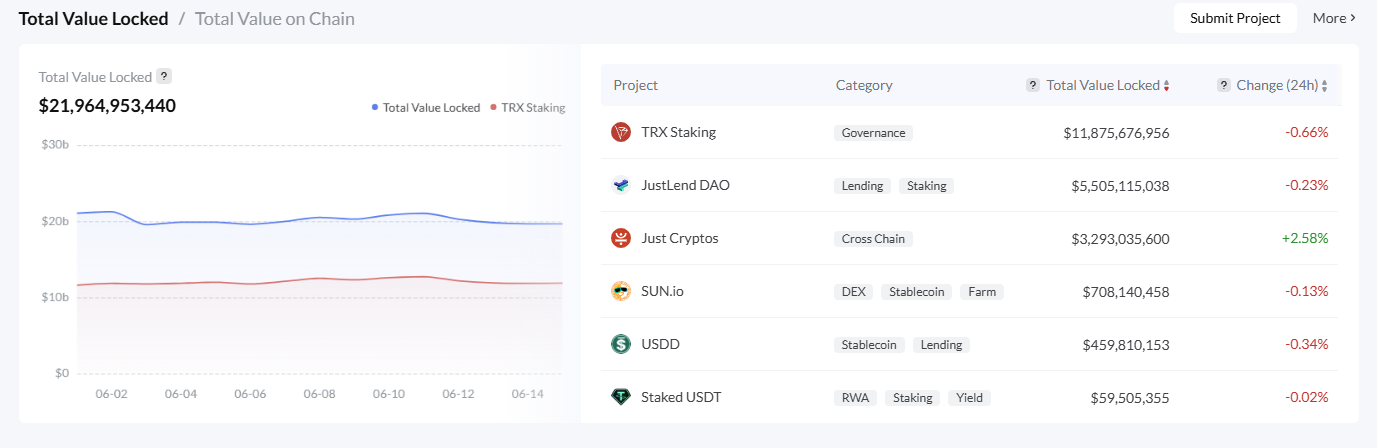Click the TRX Staking project logo icon
Viewport: 1377px width, 448px height.
[621, 132]
